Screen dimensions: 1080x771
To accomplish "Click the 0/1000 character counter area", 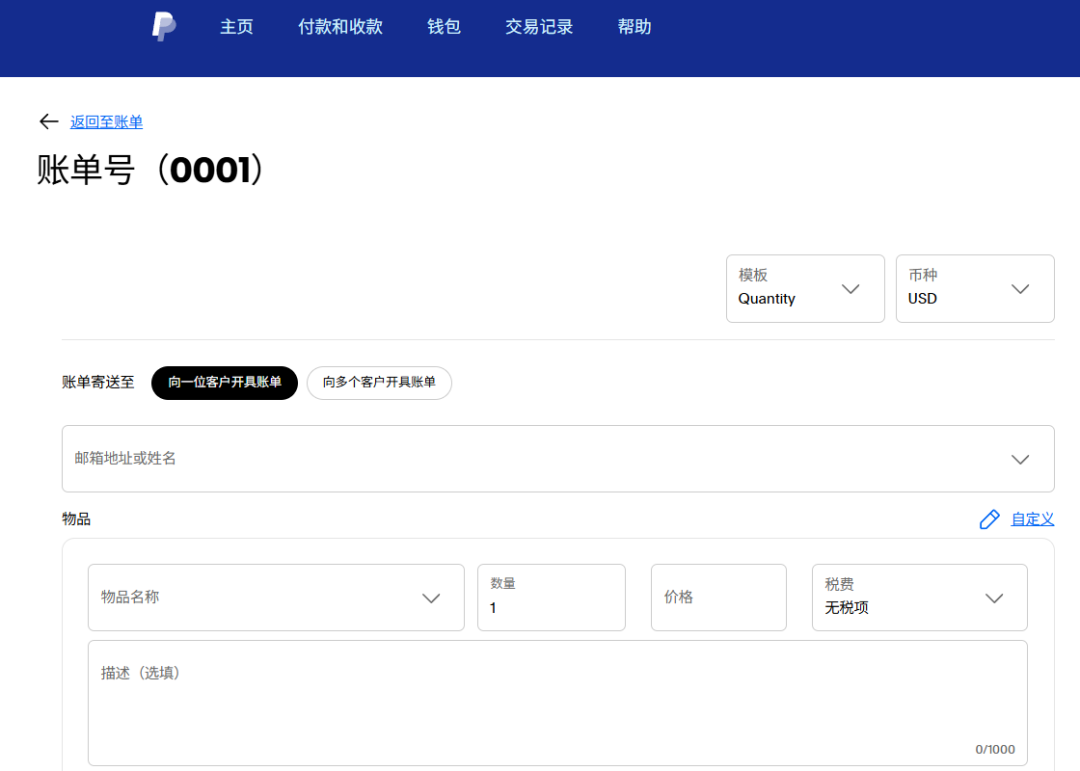I will [x=996, y=748].
